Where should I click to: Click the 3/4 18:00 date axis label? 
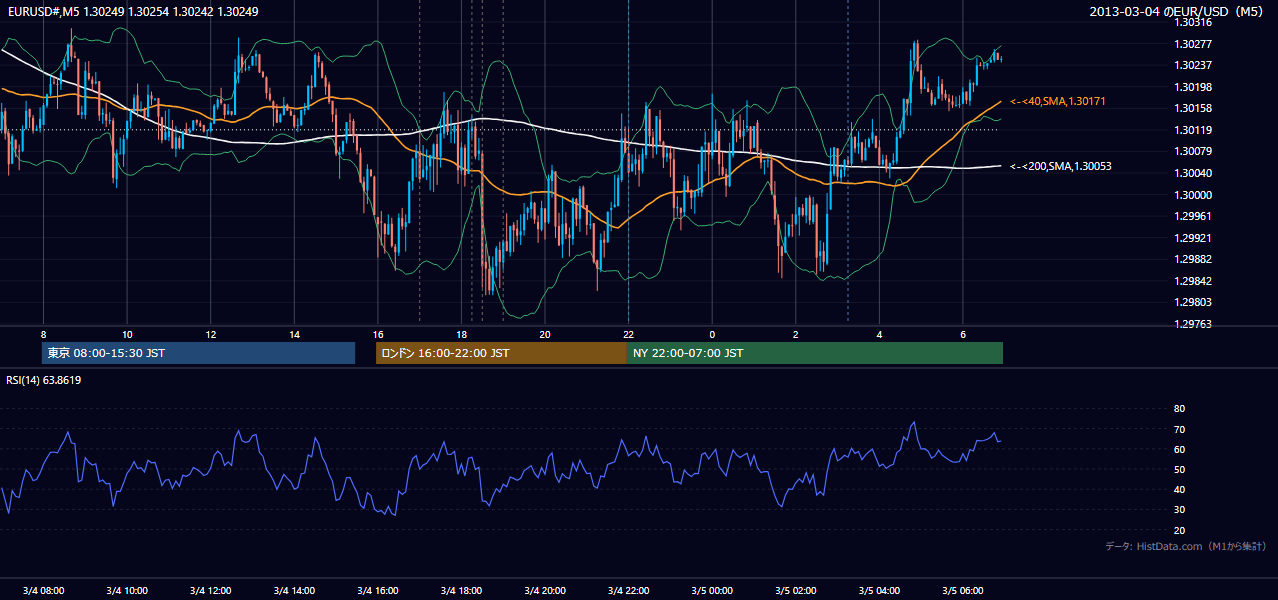tap(461, 590)
